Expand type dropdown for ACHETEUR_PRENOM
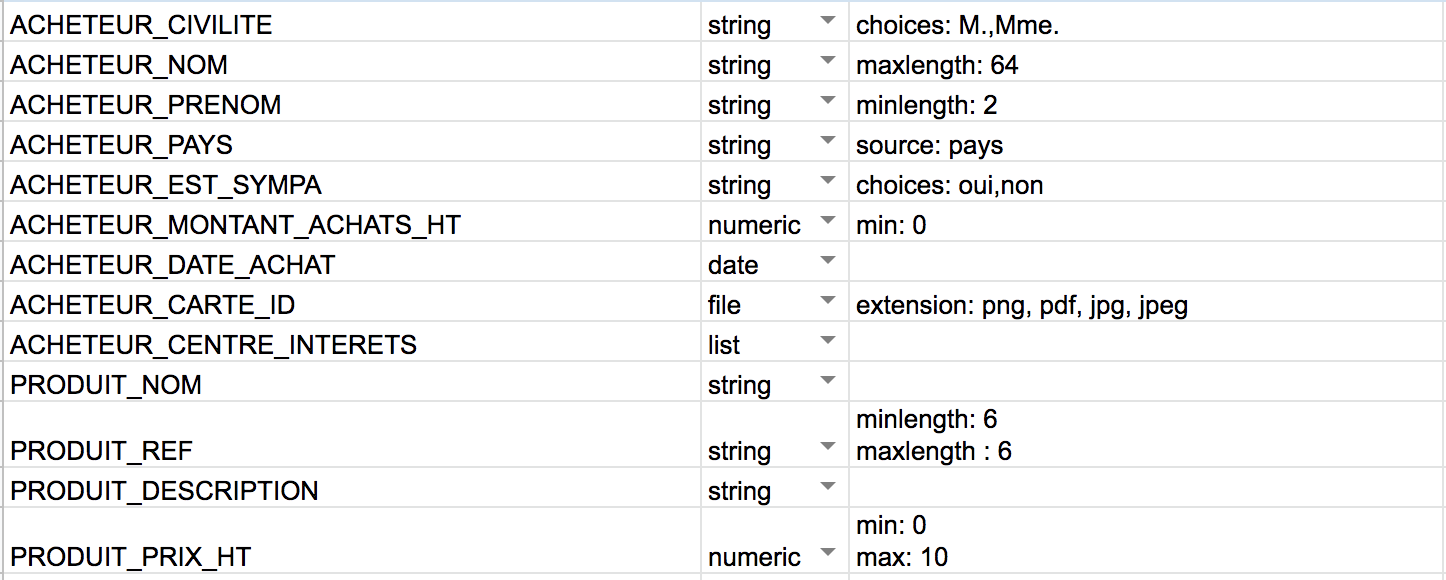 [x=827, y=102]
